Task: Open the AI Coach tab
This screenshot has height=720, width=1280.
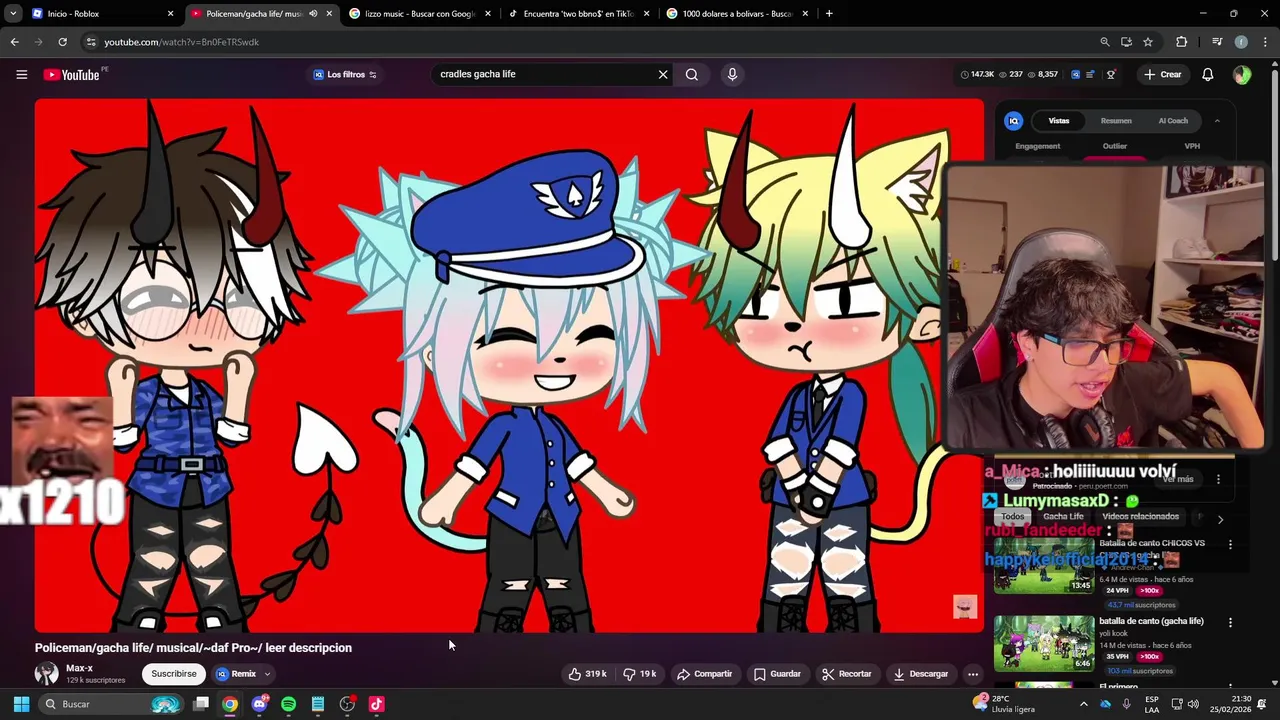Action: tap(1173, 121)
